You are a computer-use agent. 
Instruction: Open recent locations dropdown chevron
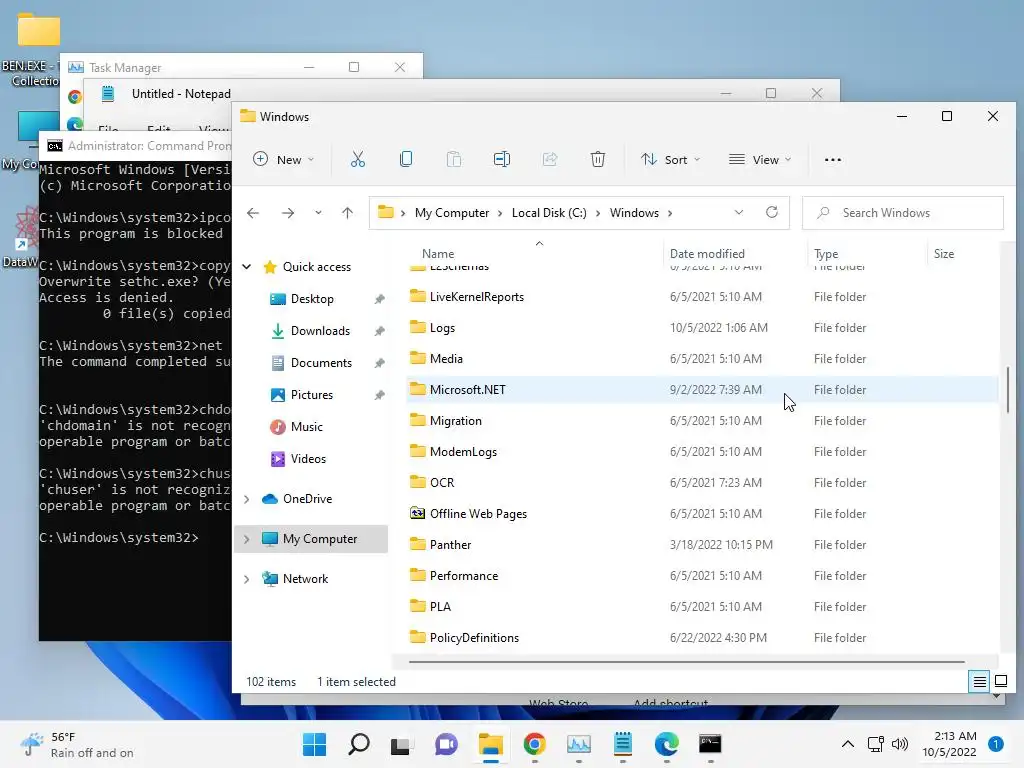point(318,213)
